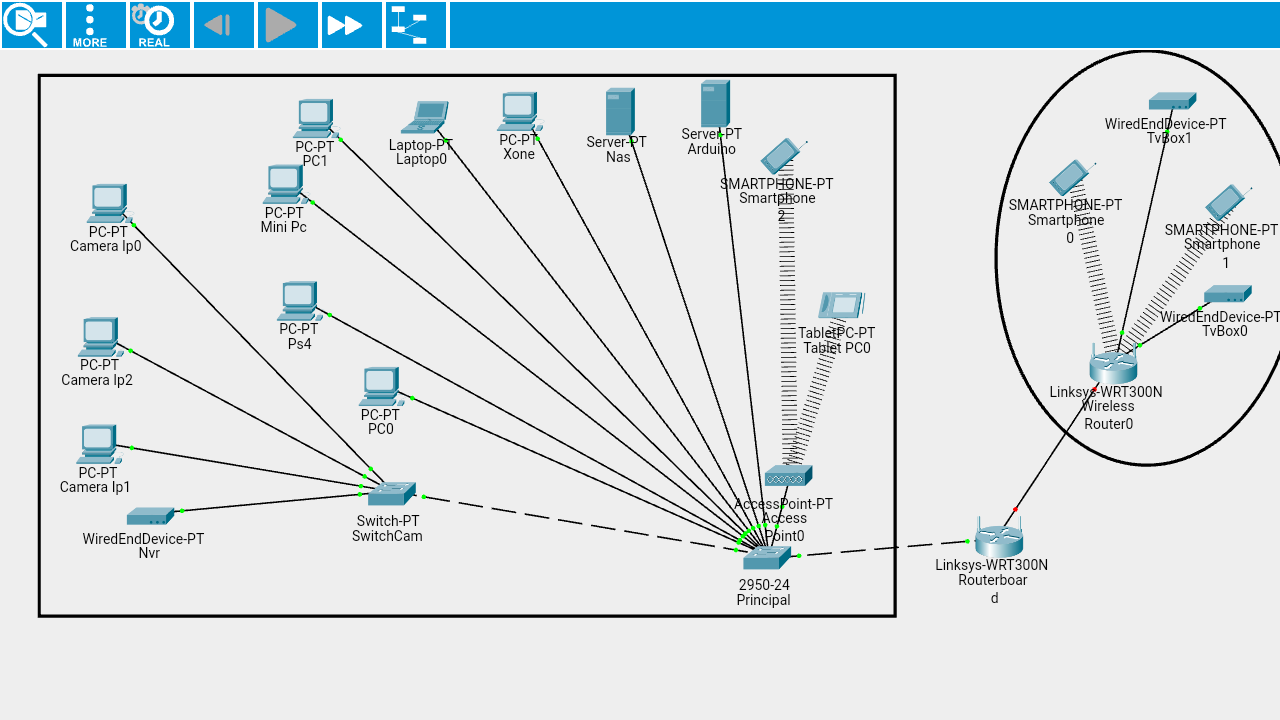
Task: Select the Laptop0 device icon
Action: click(x=425, y=117)
